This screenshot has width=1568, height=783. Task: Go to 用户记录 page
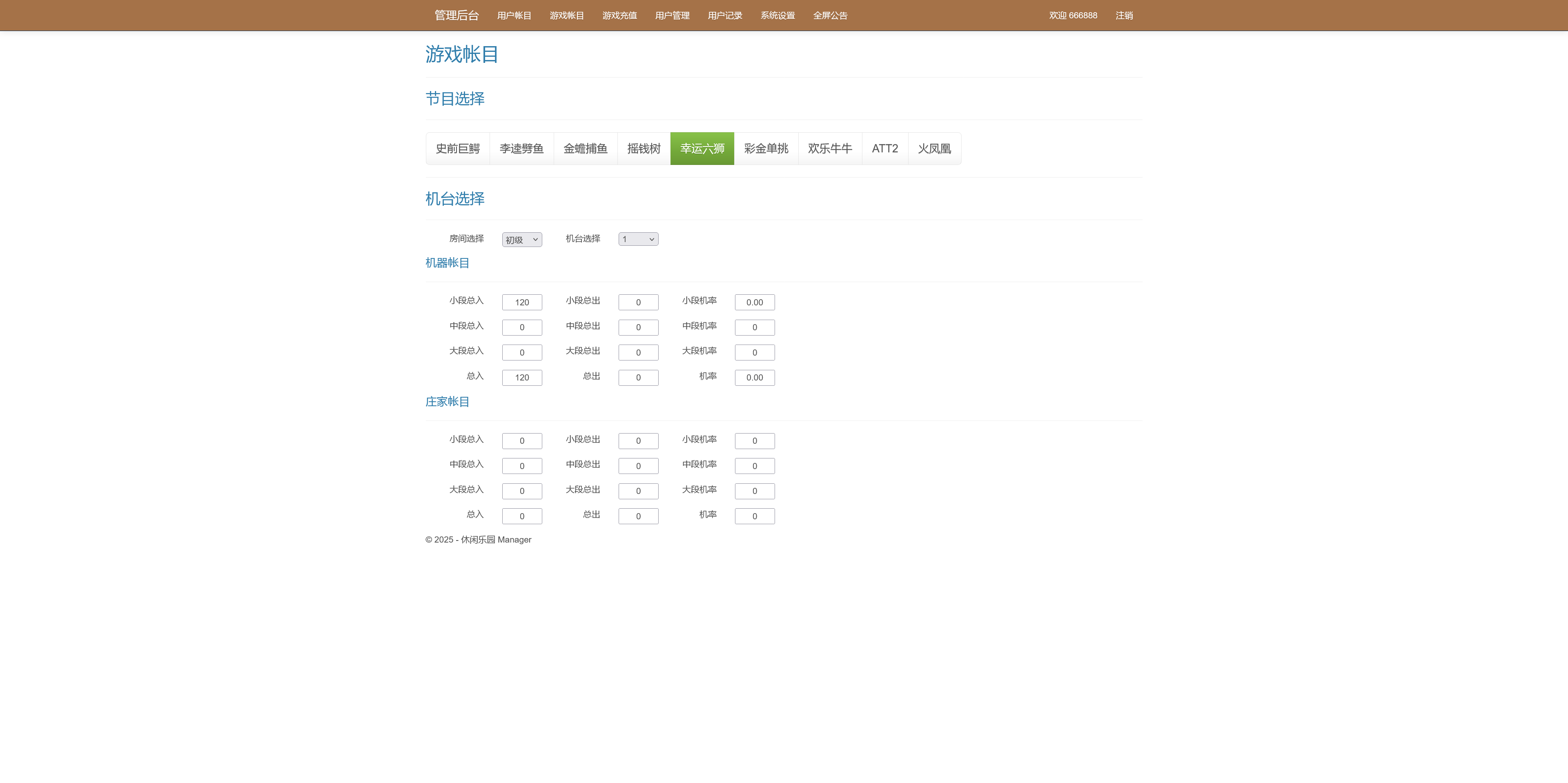(x=725, y=15)
